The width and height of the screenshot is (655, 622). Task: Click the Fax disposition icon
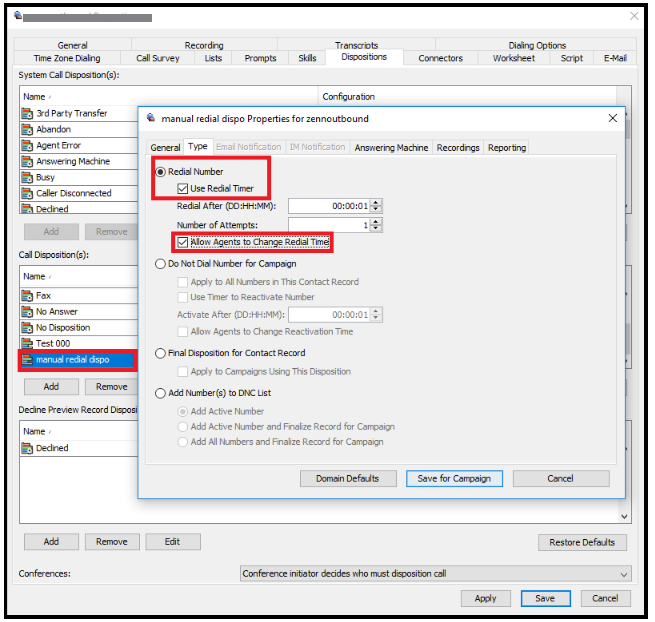point(27,296)
